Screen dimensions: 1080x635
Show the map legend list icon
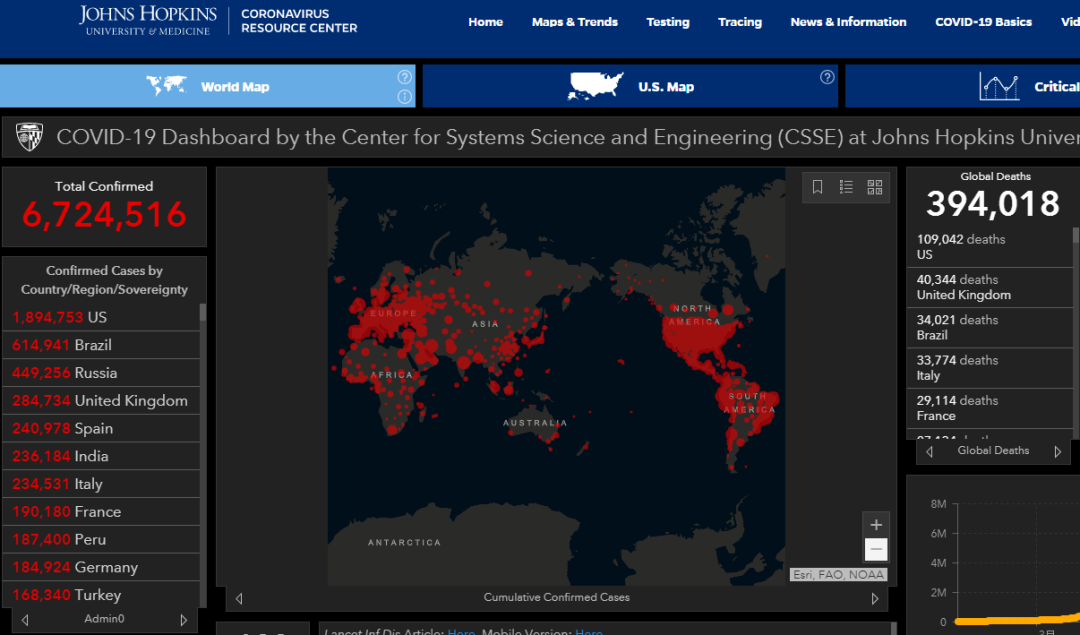pyautogui.click(x=846, y=187)
